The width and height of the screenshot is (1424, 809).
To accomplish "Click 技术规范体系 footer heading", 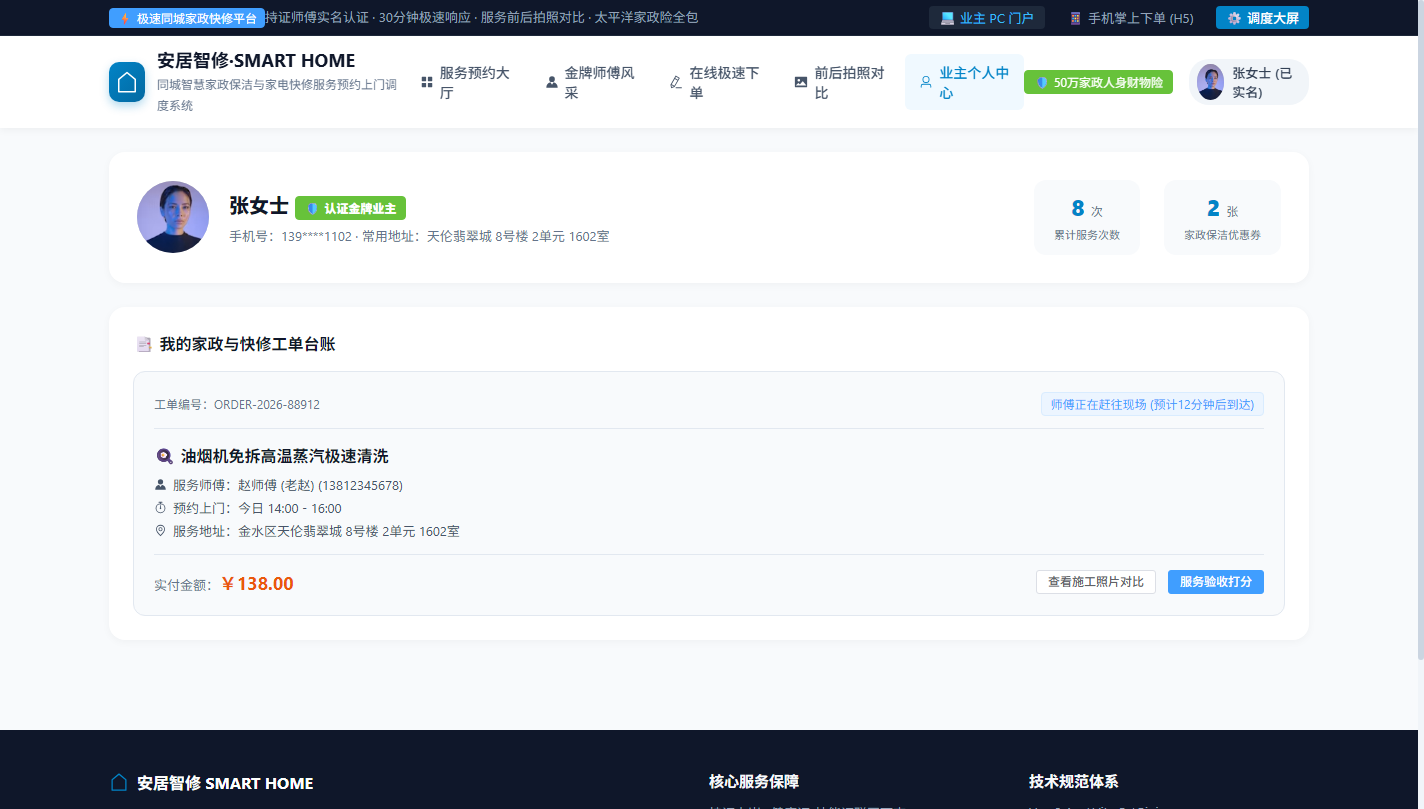I will pyautogui.click(x=1073, y=782).
